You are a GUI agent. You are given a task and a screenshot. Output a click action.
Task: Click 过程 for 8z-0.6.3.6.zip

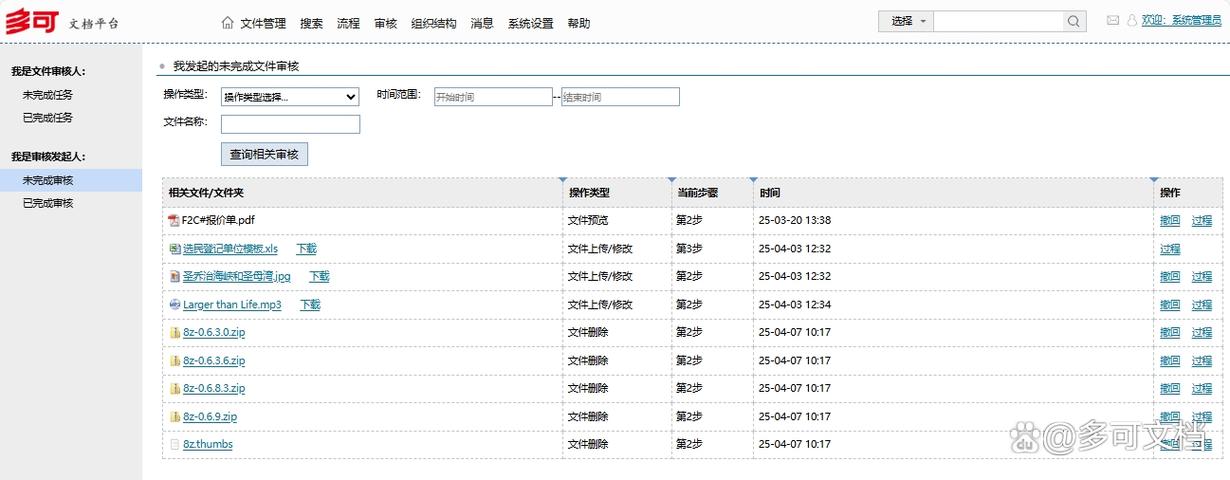coord(1202,360)
